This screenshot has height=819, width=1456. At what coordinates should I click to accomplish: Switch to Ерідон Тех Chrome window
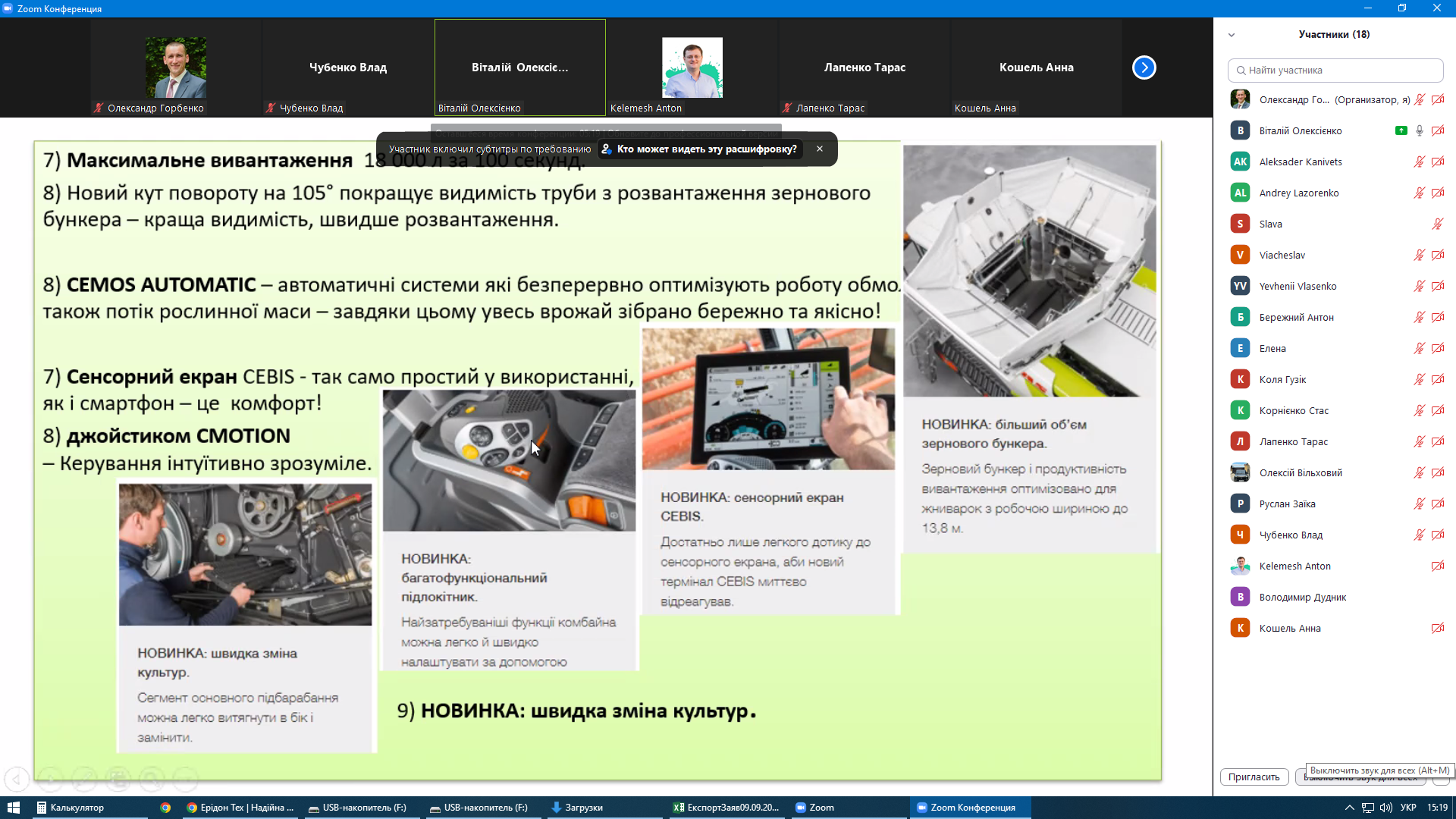(240, 808)
